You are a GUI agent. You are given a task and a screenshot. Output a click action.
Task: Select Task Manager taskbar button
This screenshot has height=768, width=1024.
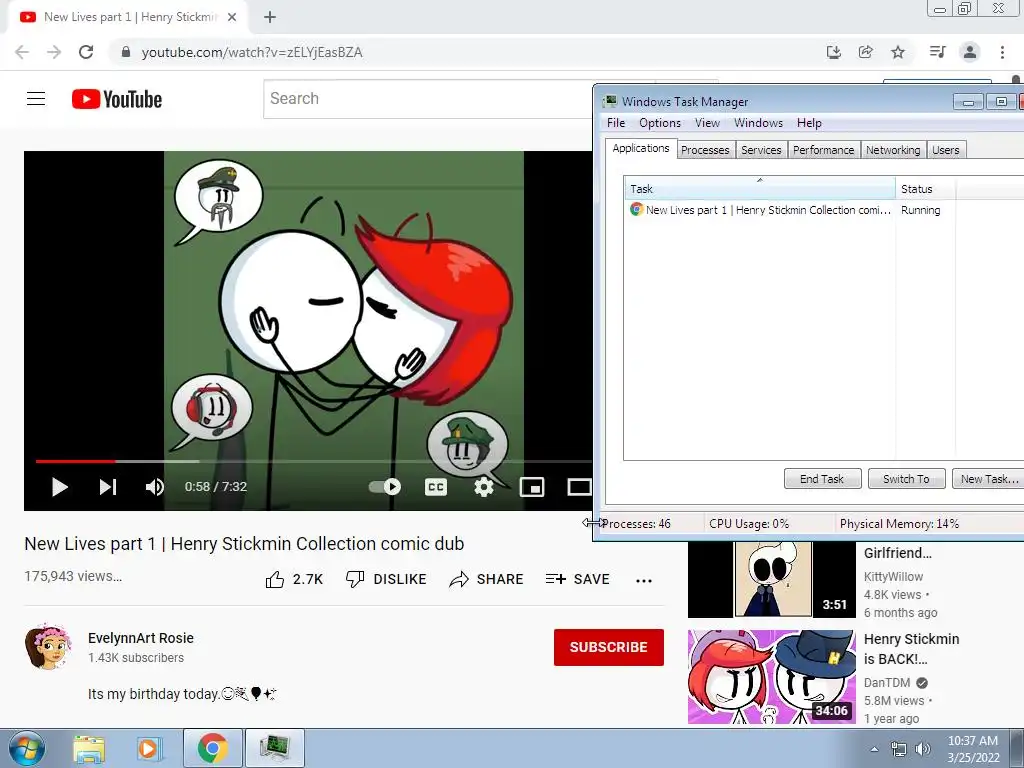tap(274, 748)
